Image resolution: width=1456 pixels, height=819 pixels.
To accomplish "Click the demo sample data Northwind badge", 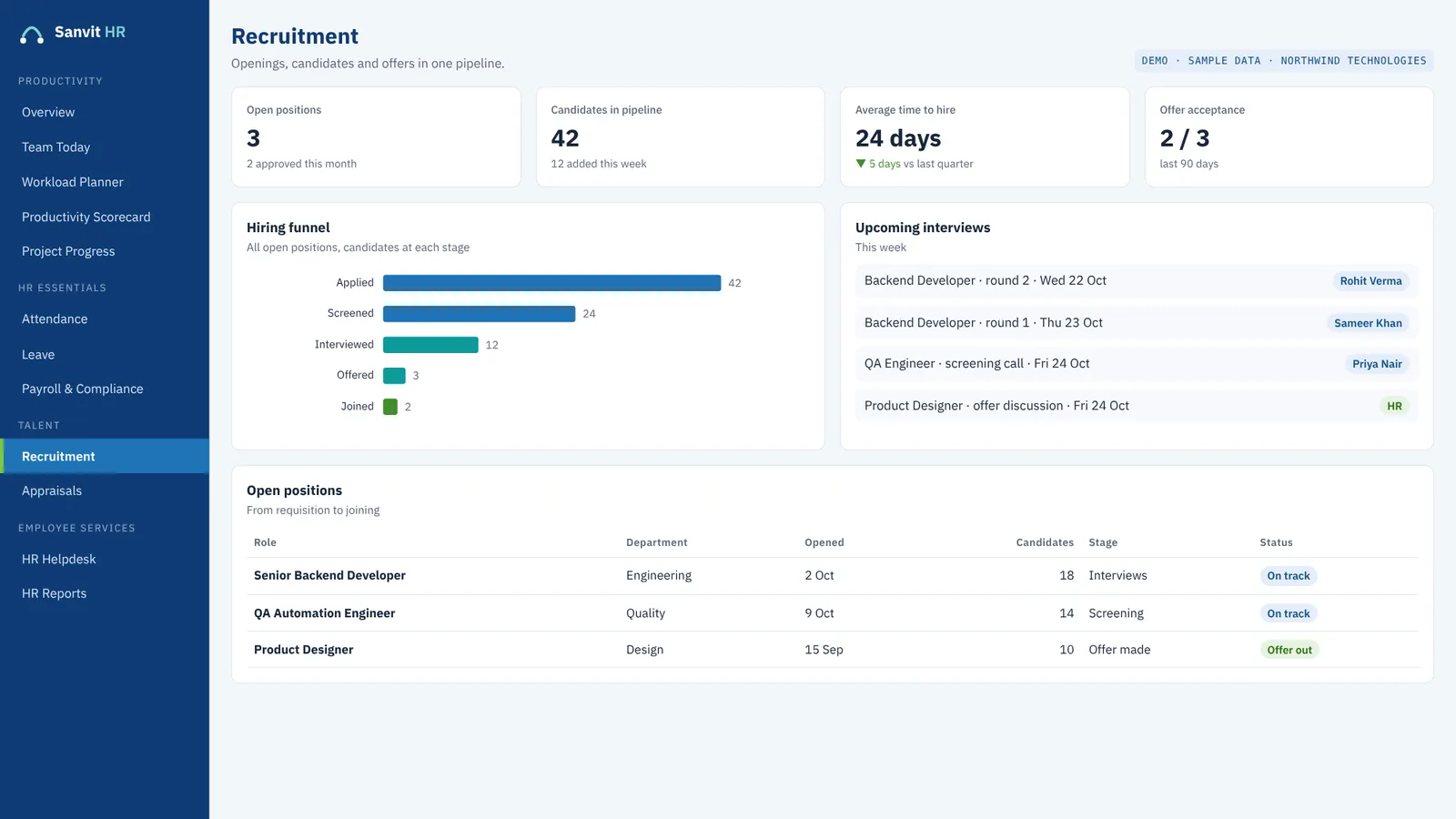I will point(1284,61).
